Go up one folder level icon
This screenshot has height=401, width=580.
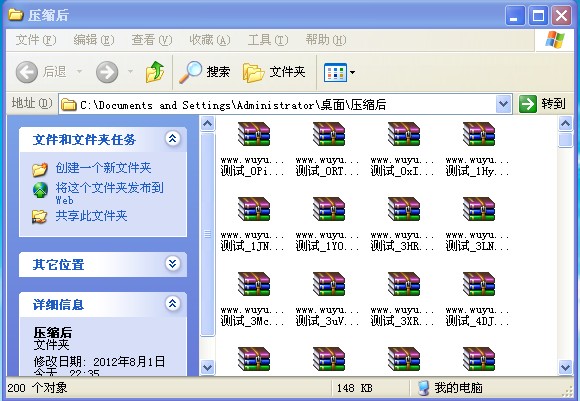point(155,72)
